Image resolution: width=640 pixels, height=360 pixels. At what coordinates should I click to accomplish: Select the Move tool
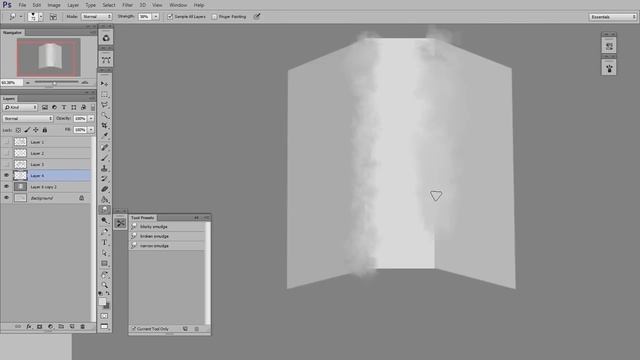click(x=104, y=84)
